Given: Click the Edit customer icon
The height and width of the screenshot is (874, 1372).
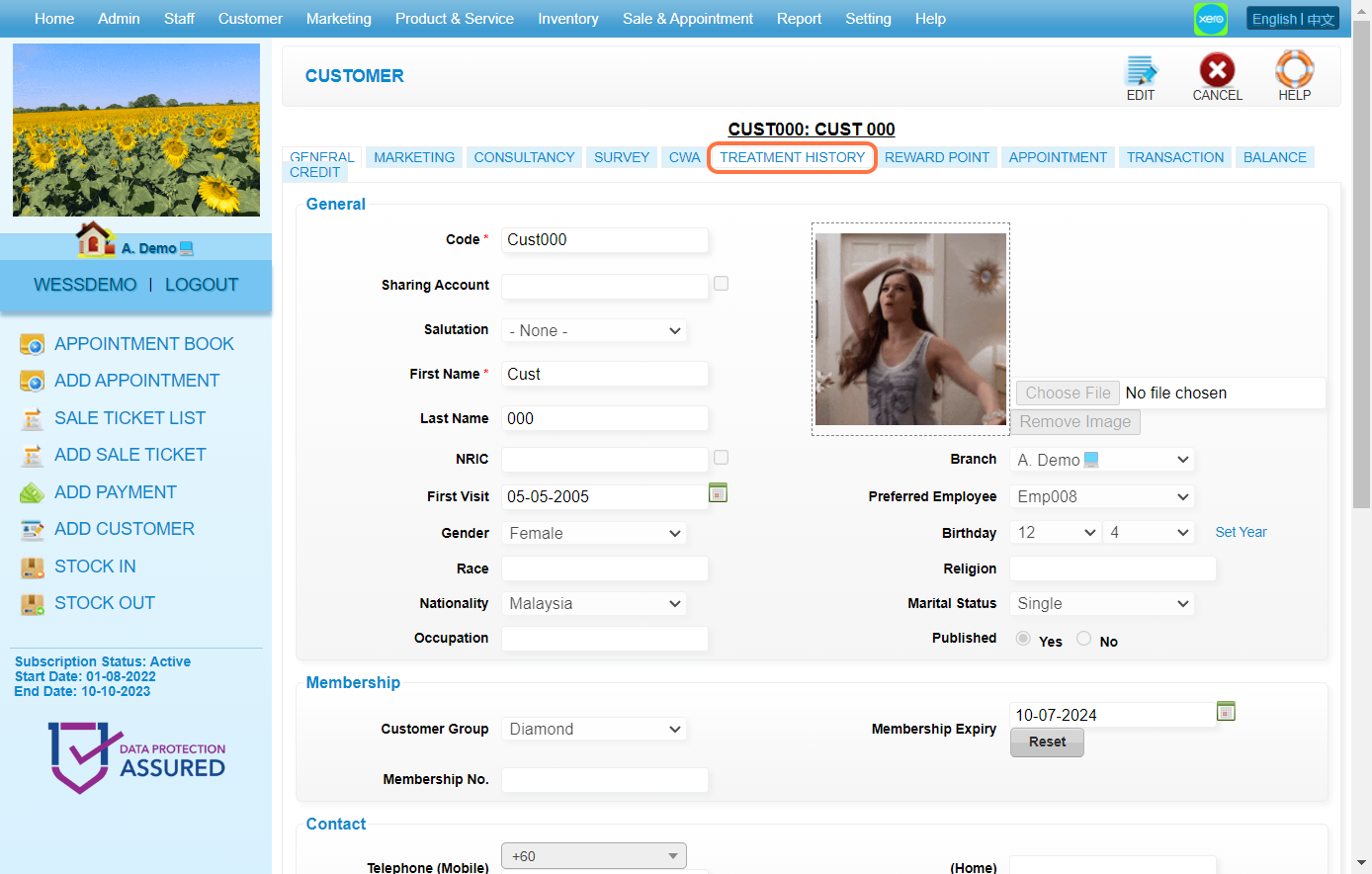Looking at the screenshot, I should click(1141, 70).
